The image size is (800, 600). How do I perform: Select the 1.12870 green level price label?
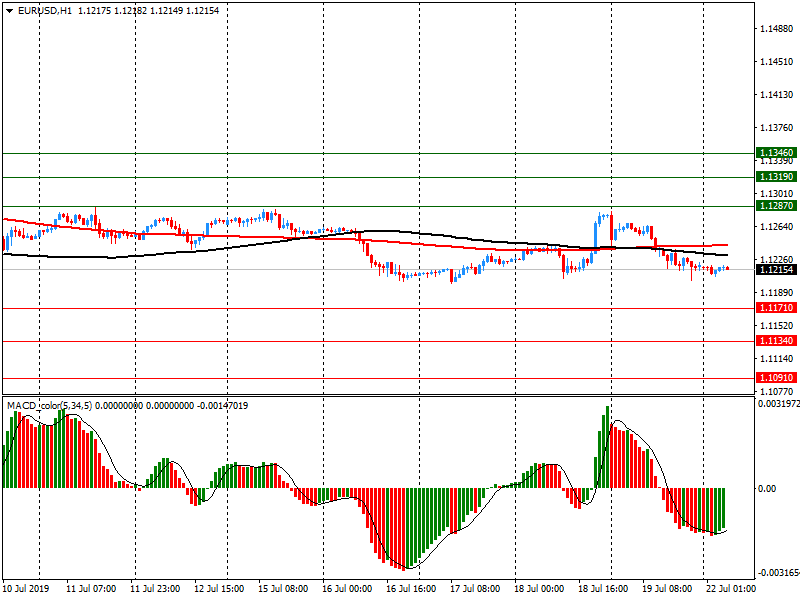(776, 206)
